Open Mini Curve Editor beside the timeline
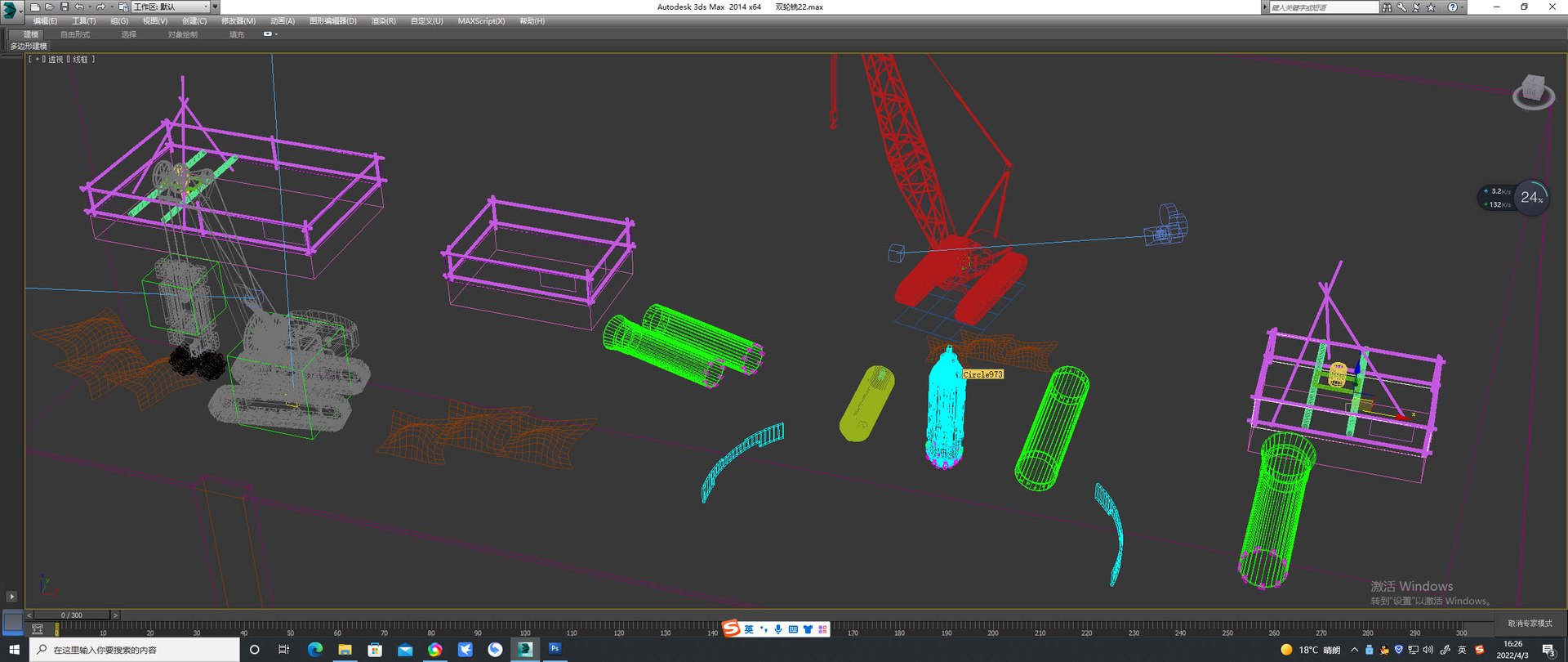Screen dimensions: 1568x662 pyautogui.click(x=38, y=628)
